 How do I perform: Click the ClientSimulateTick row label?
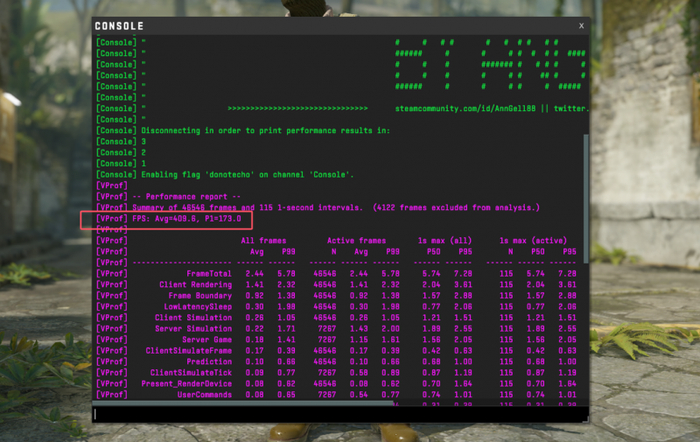[x=191, y=373]
